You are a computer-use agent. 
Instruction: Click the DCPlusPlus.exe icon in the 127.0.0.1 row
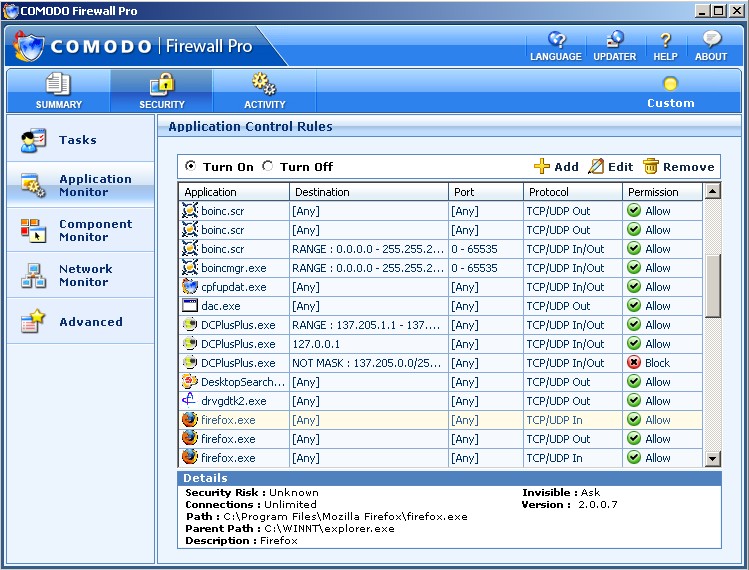pyautogui.click(x=190, y=344)
